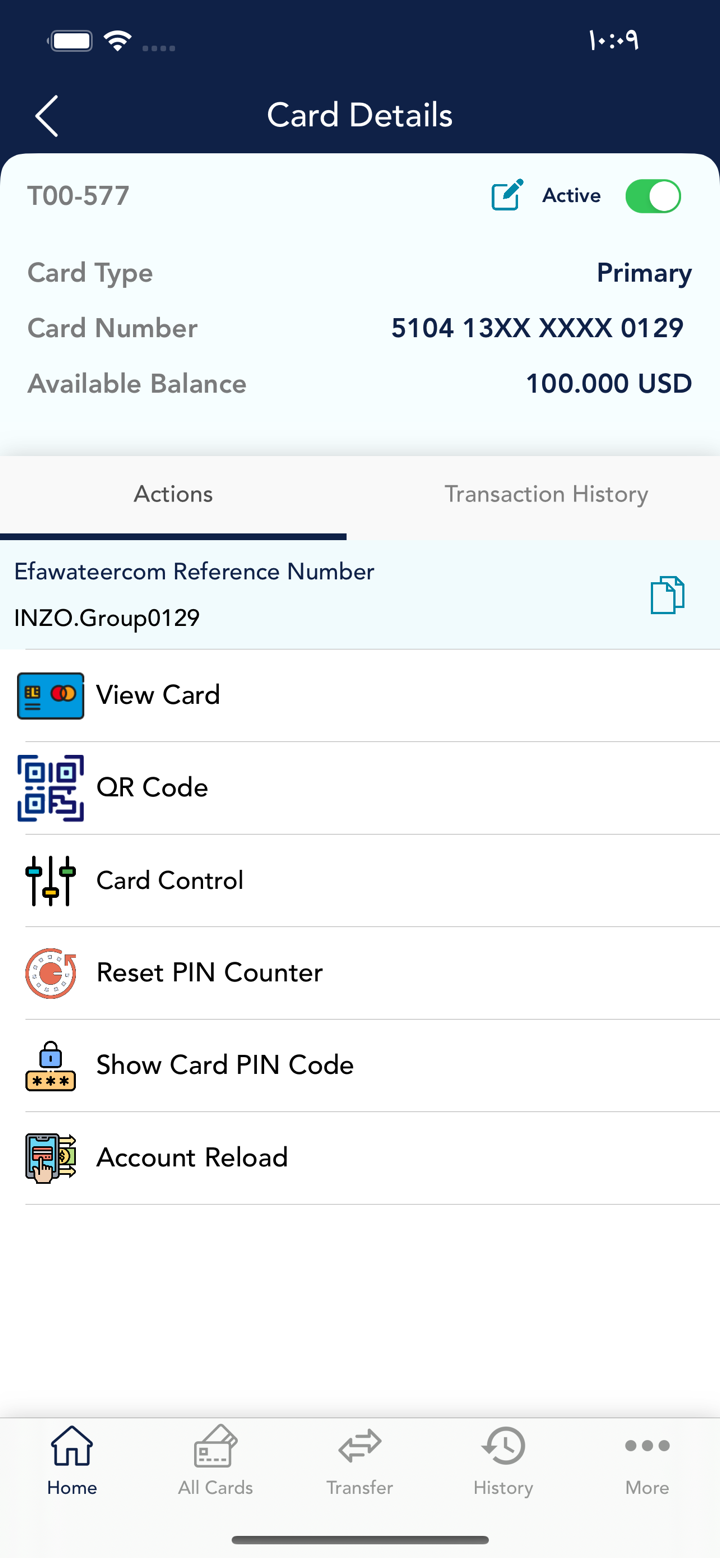Open History in bottom navigation
Image resolution: width=720 pixels, height=1558 pixels.
pos(503,1460)
